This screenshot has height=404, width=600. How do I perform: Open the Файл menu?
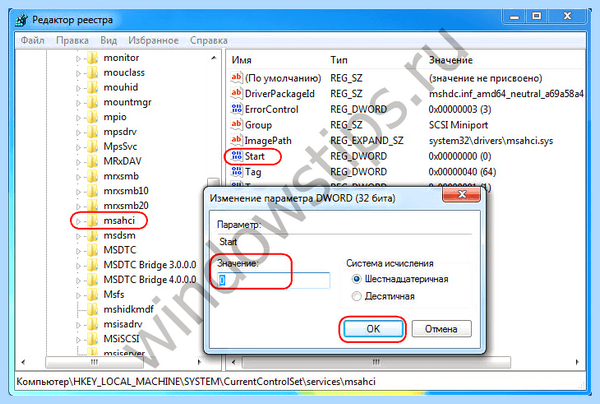pos(33,40)
